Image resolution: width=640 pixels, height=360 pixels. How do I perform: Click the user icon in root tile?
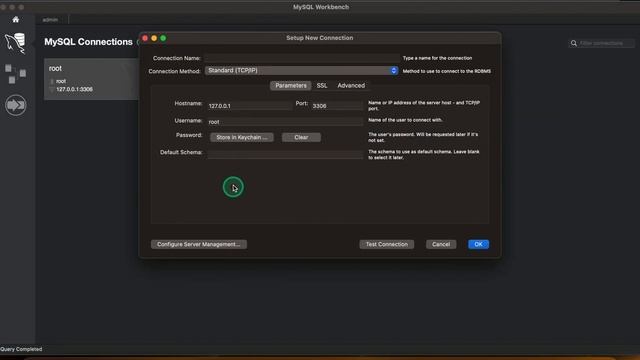(x=52, y=81)
